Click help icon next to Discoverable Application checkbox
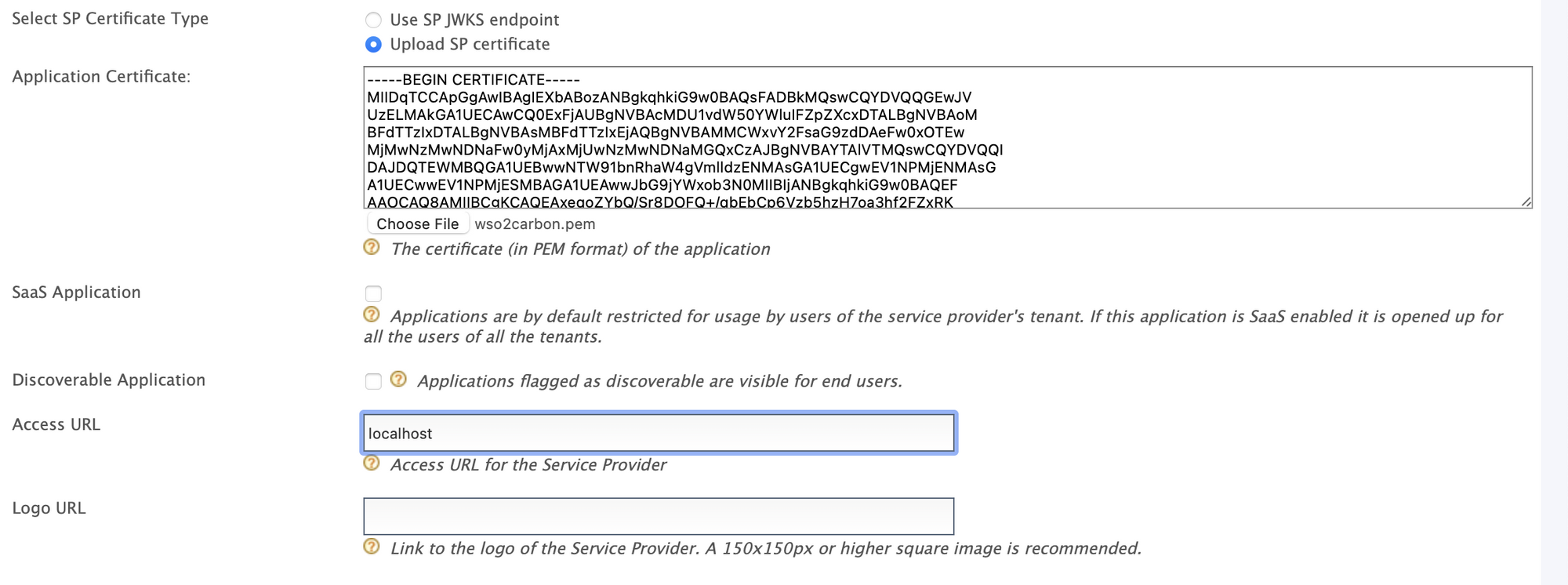 [398, 380]
